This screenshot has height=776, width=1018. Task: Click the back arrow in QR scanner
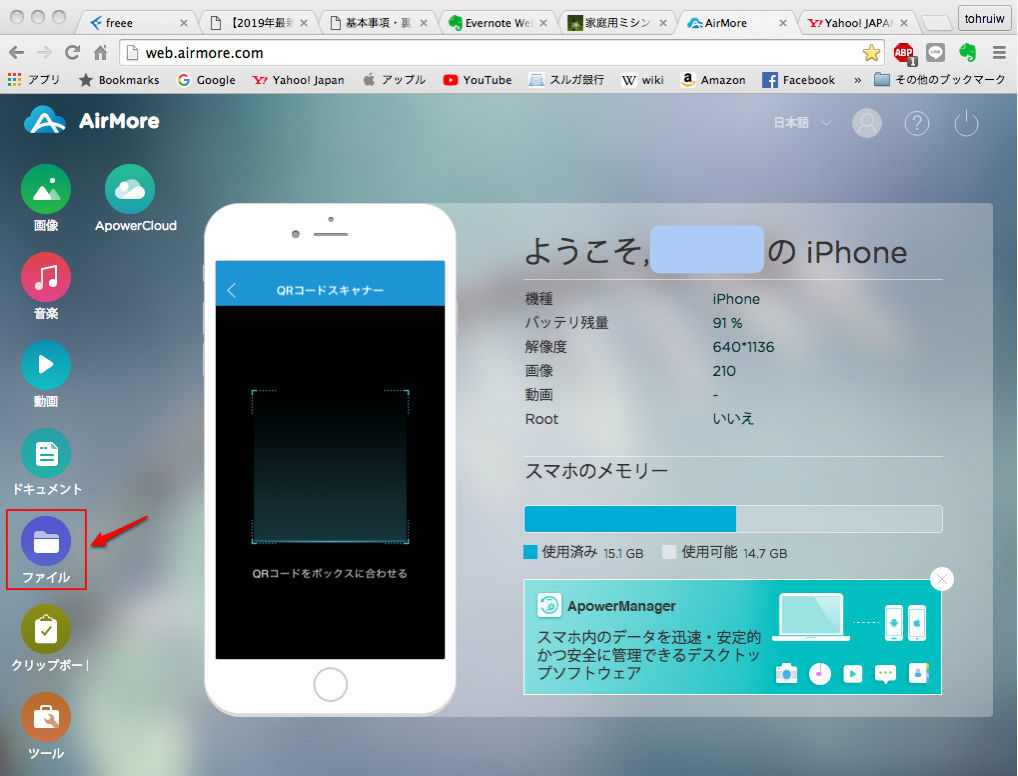click(x=232, y=290)
